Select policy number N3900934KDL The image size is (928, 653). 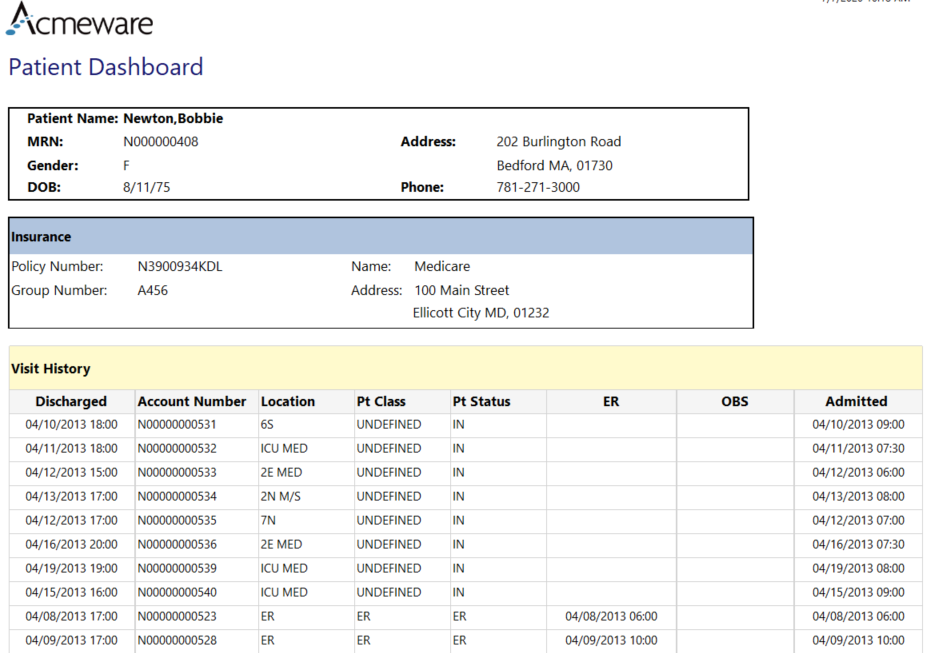coord(180,267)
